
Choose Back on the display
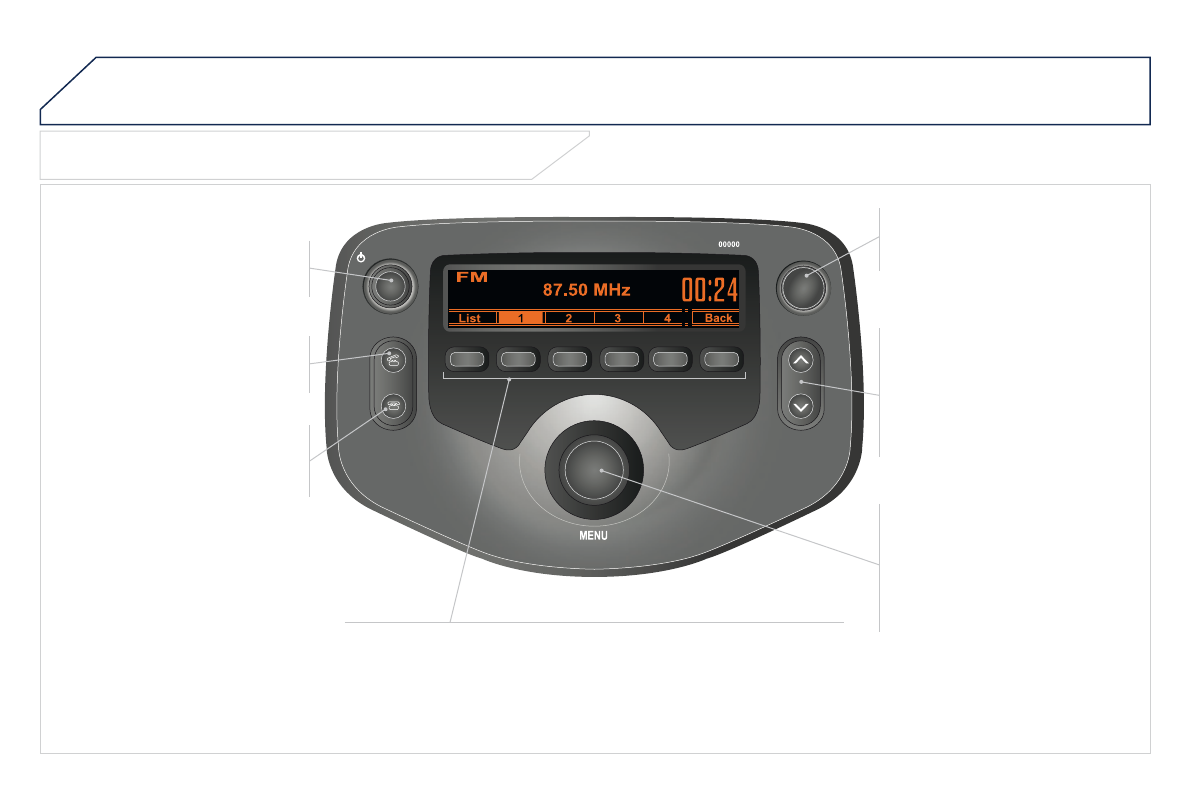point(717,318)
